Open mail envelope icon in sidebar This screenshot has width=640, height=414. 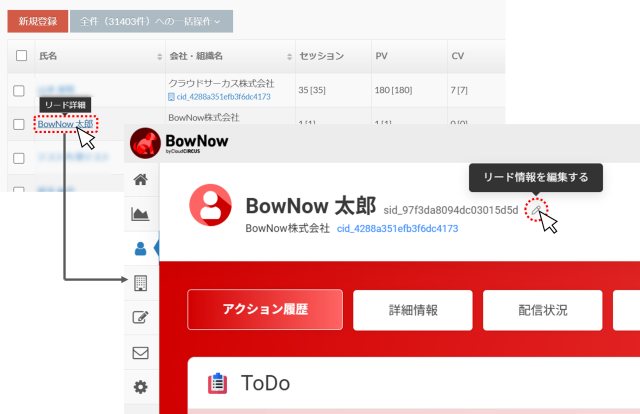(x=140, y=353)
